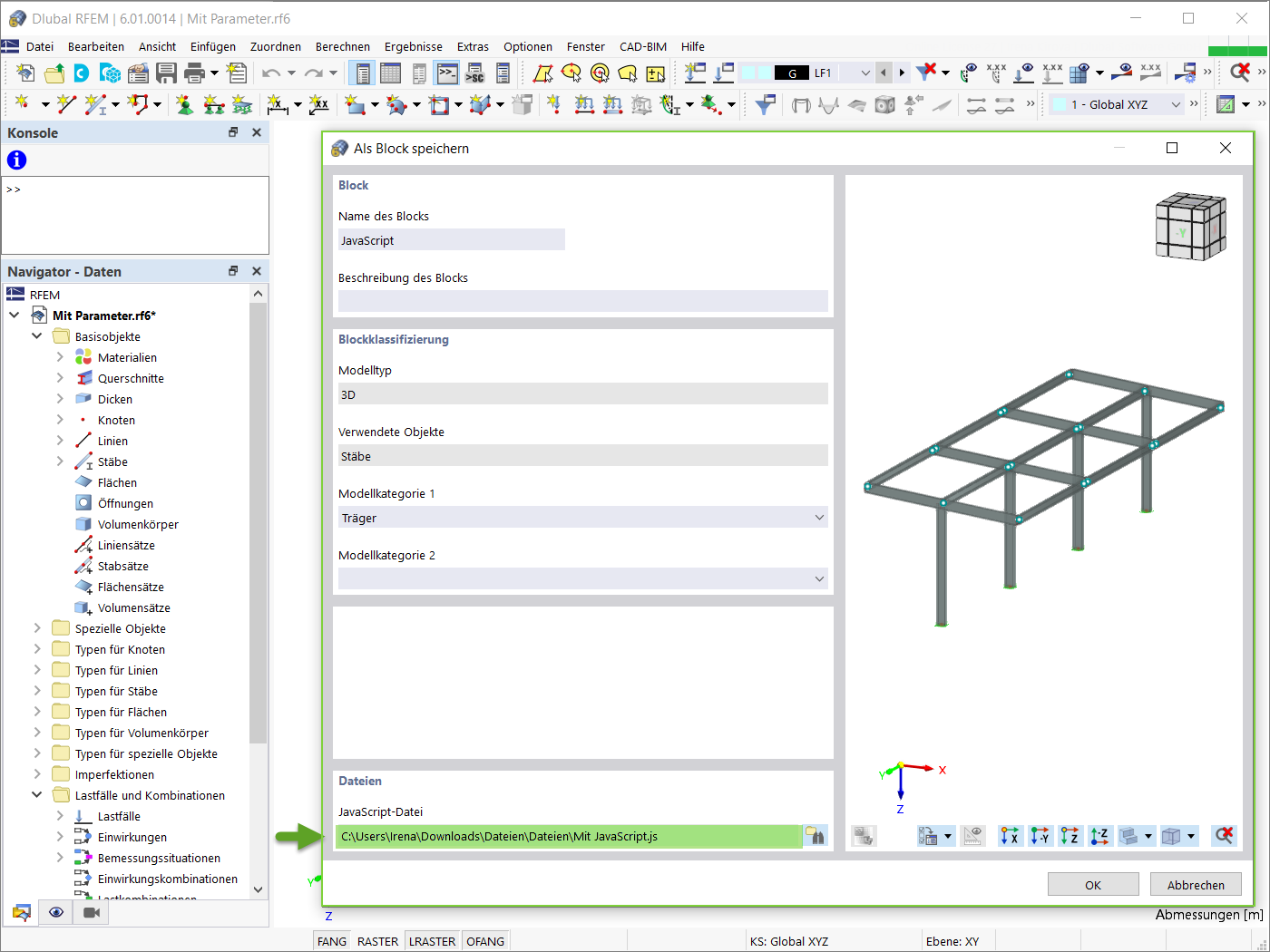Expand the Spezielle Objekte folder
This screenshot has height=952, width=1270.
[37, 628]
